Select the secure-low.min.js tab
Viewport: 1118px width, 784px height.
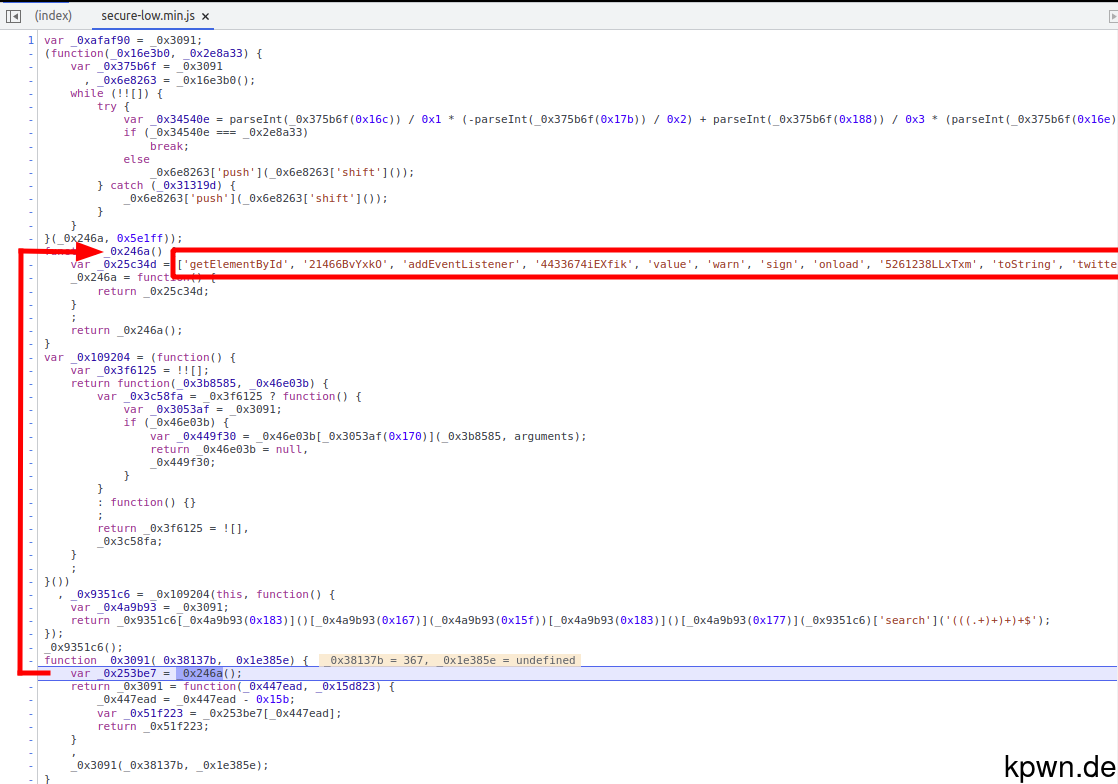click(x=150, y=16)
